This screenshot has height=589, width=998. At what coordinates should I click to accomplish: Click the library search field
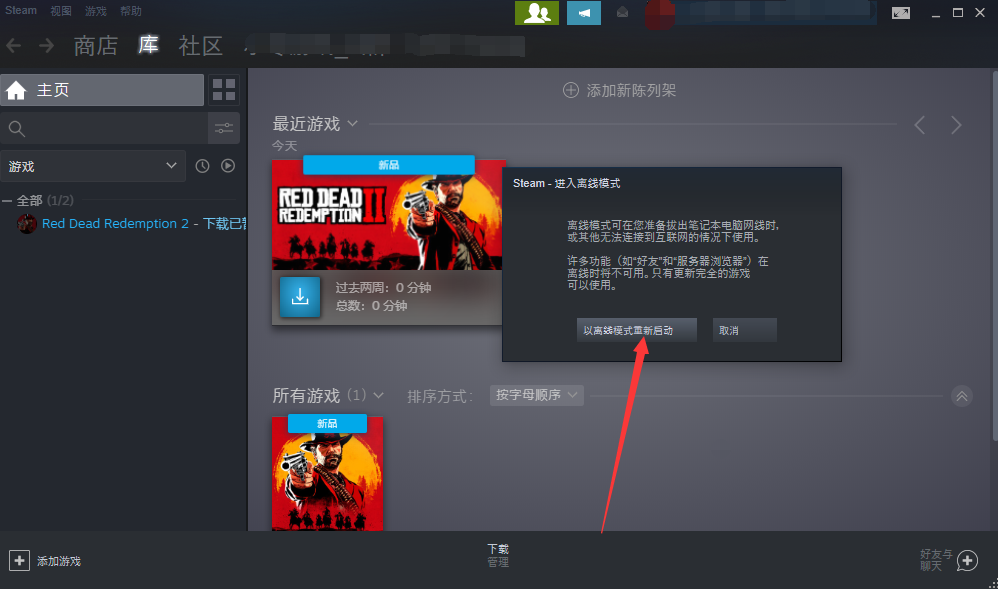104,129
